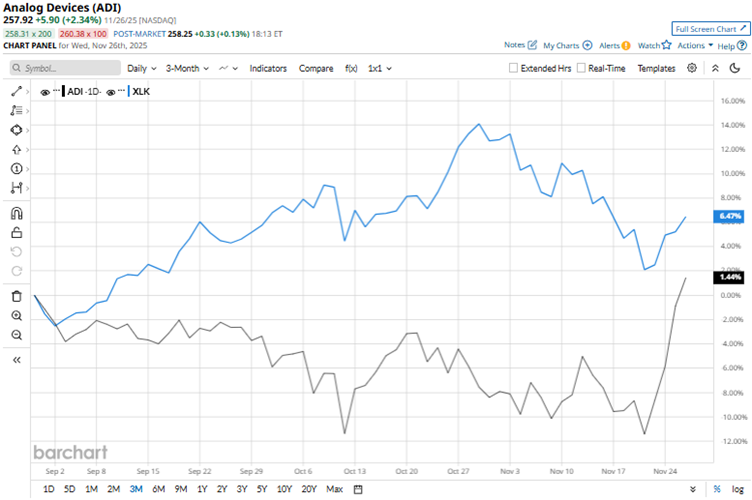Open the Compare menu
The width and height of the screenshot is (752, 500).
pyautogui.click(x=316, y=69)
